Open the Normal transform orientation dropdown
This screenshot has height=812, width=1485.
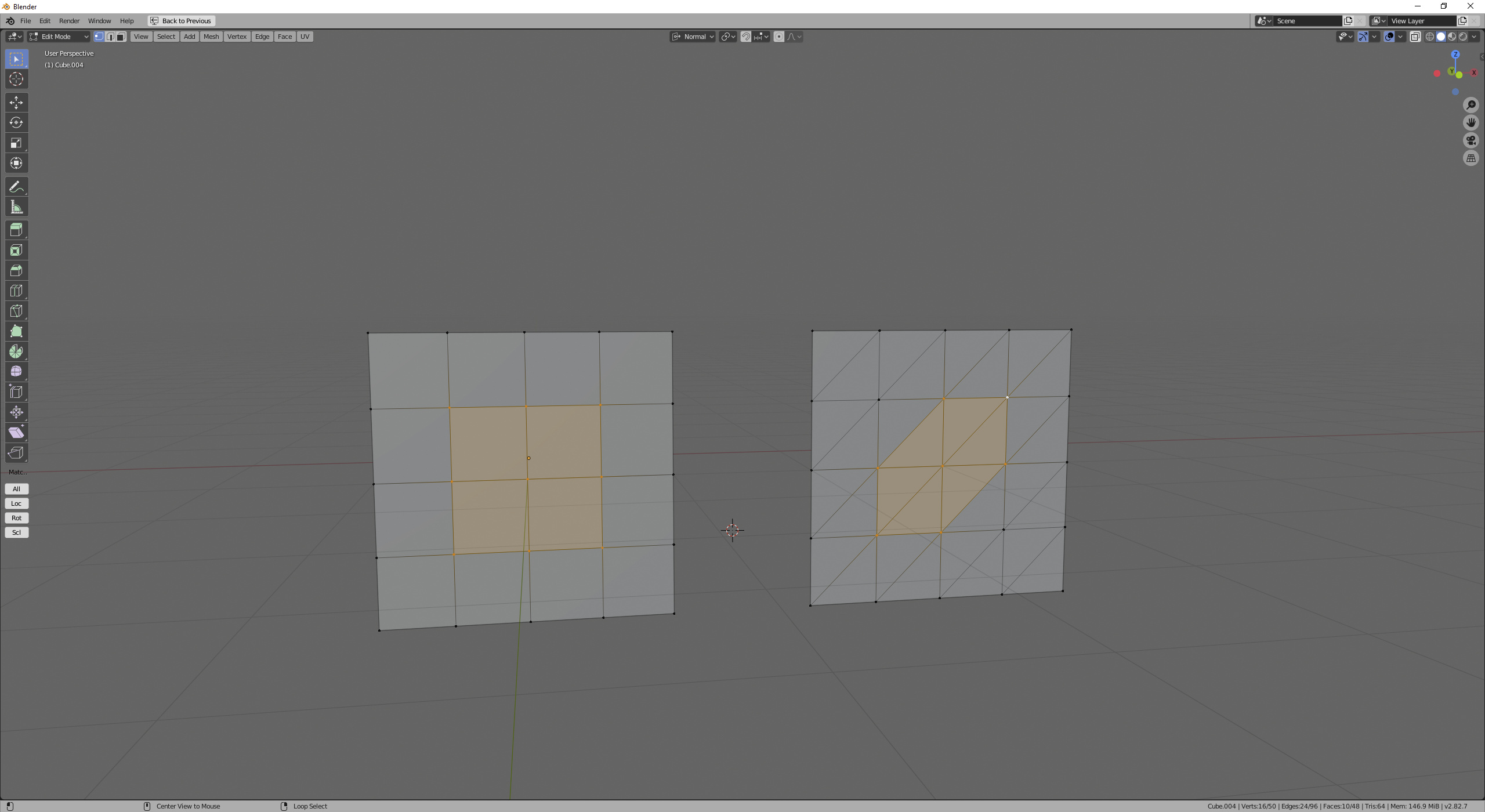tap(693, 36)
